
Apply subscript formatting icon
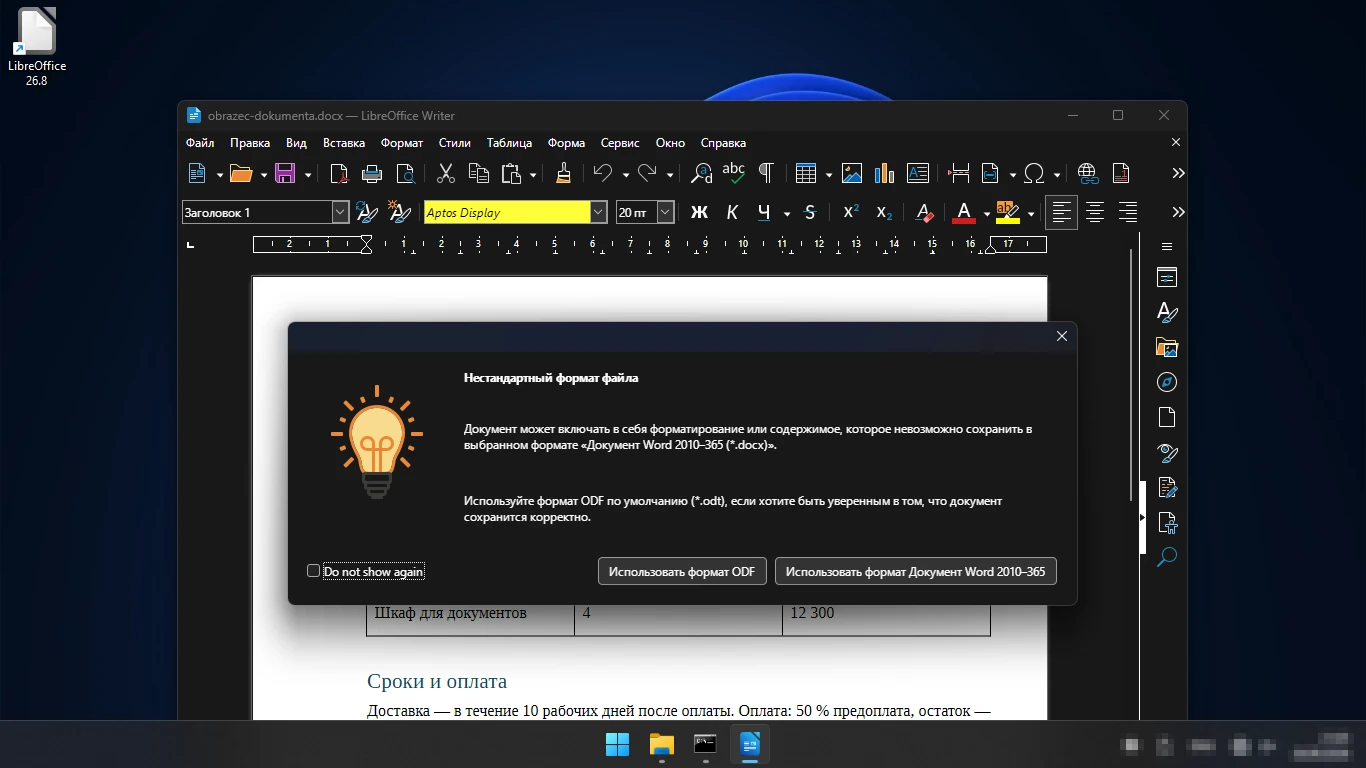(x=884, y=212)
